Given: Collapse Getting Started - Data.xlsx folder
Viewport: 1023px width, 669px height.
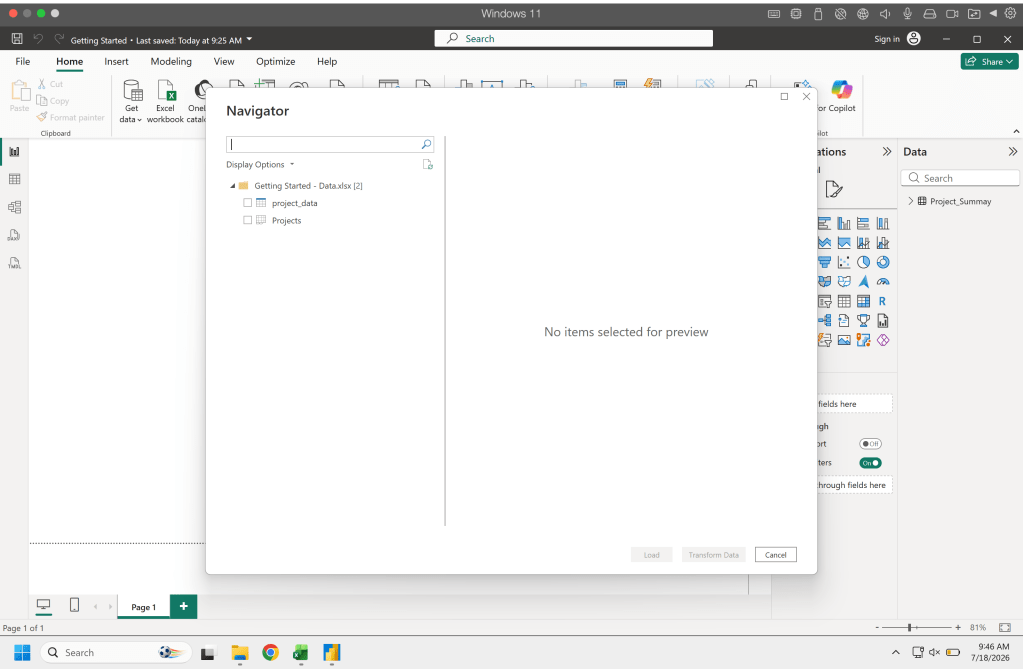Looking at the screenshot, I should coord(232,186).
